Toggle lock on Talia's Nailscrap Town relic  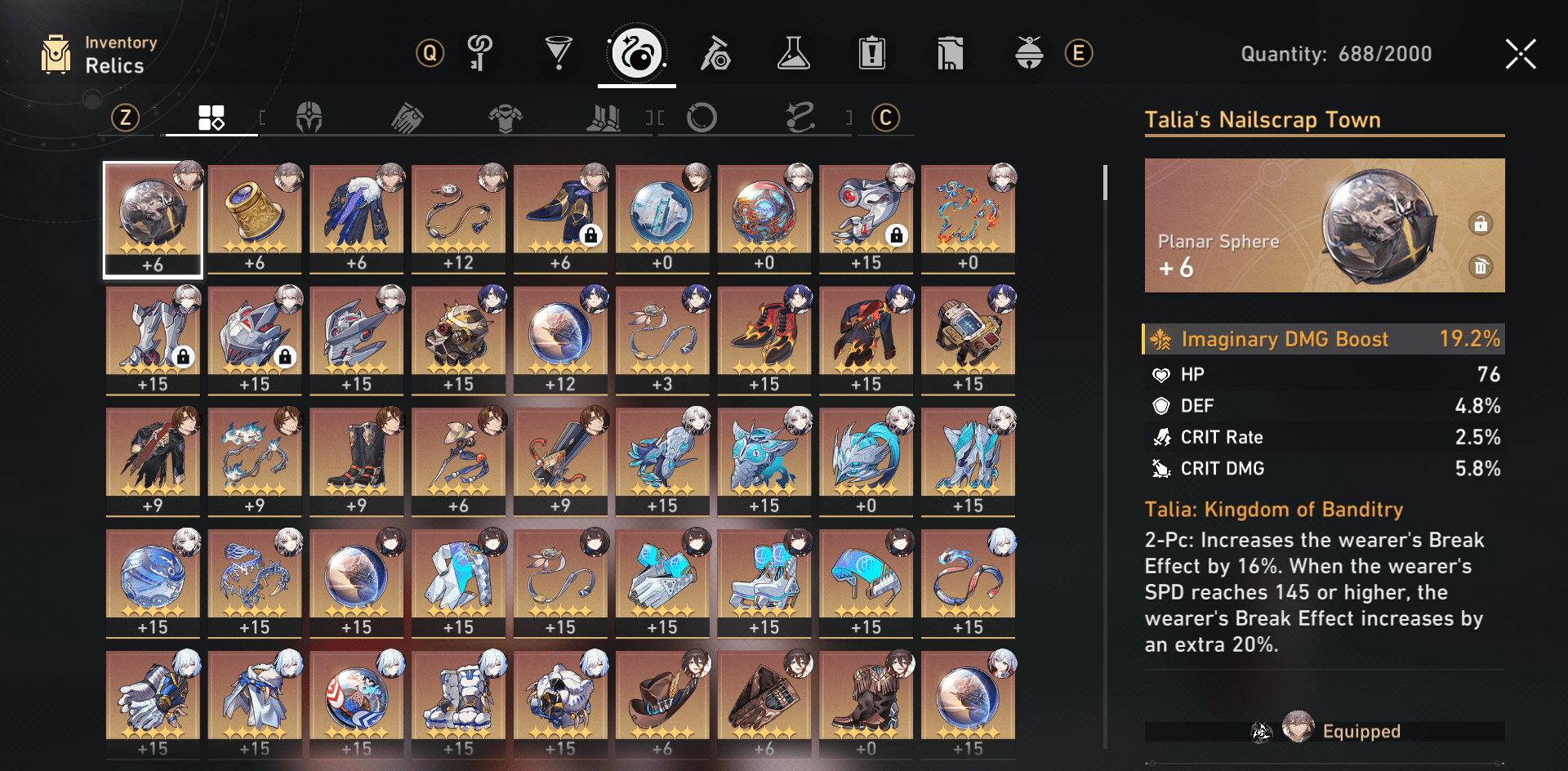[x=1481, y=224]
